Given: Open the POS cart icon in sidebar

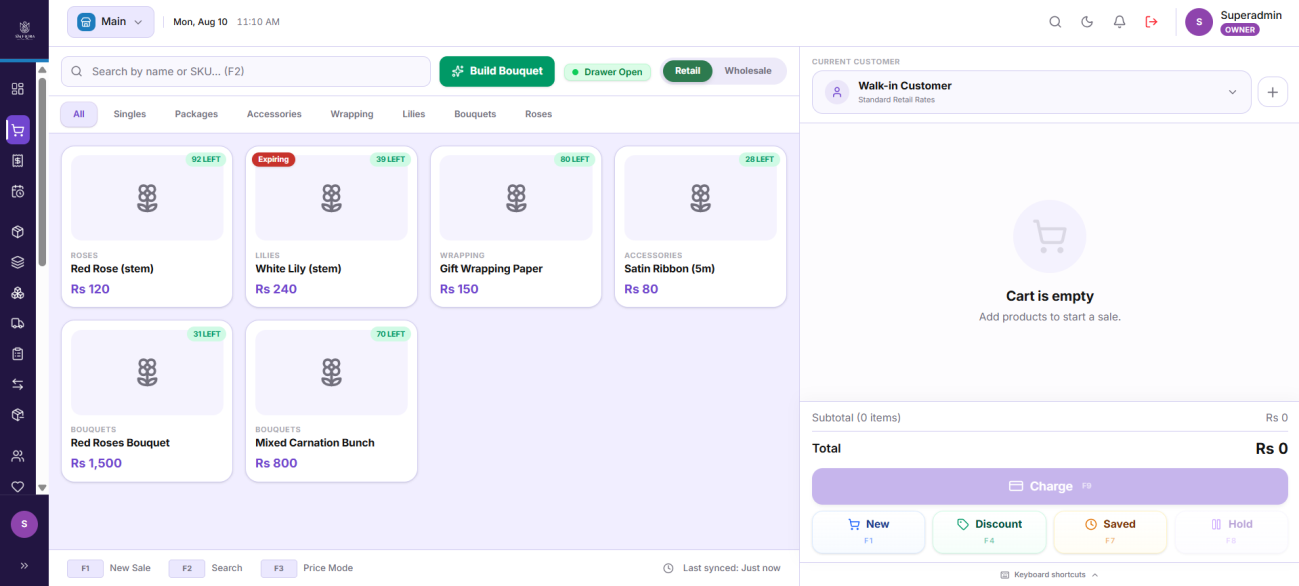Looking at the screenshot, I should click(17, 129).
